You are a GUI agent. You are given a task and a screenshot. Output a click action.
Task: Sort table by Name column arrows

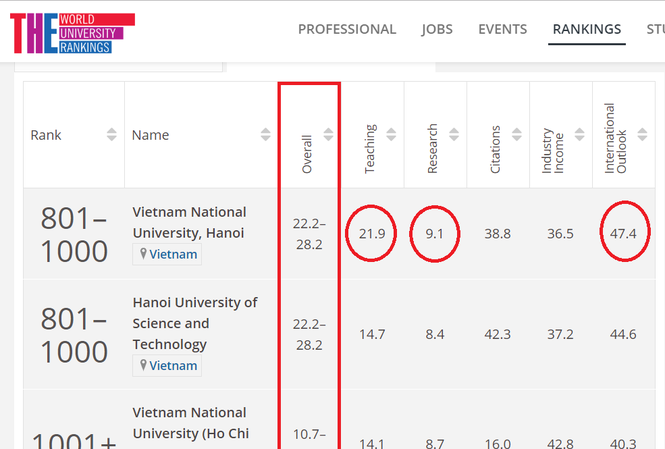pyautogui.click(x=265, y=135)
